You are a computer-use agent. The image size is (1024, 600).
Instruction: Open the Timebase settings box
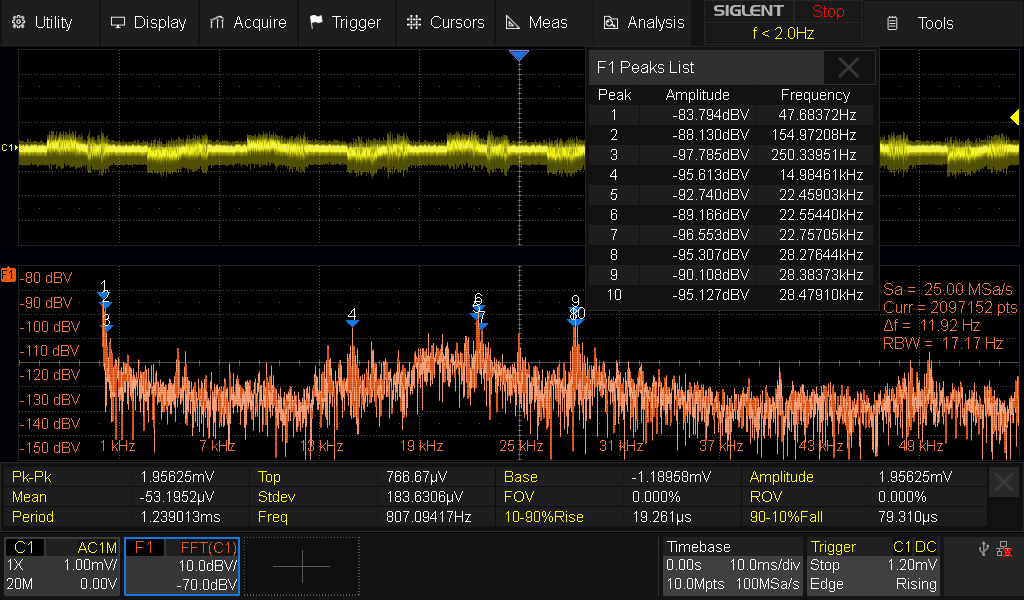click(732, 566)
